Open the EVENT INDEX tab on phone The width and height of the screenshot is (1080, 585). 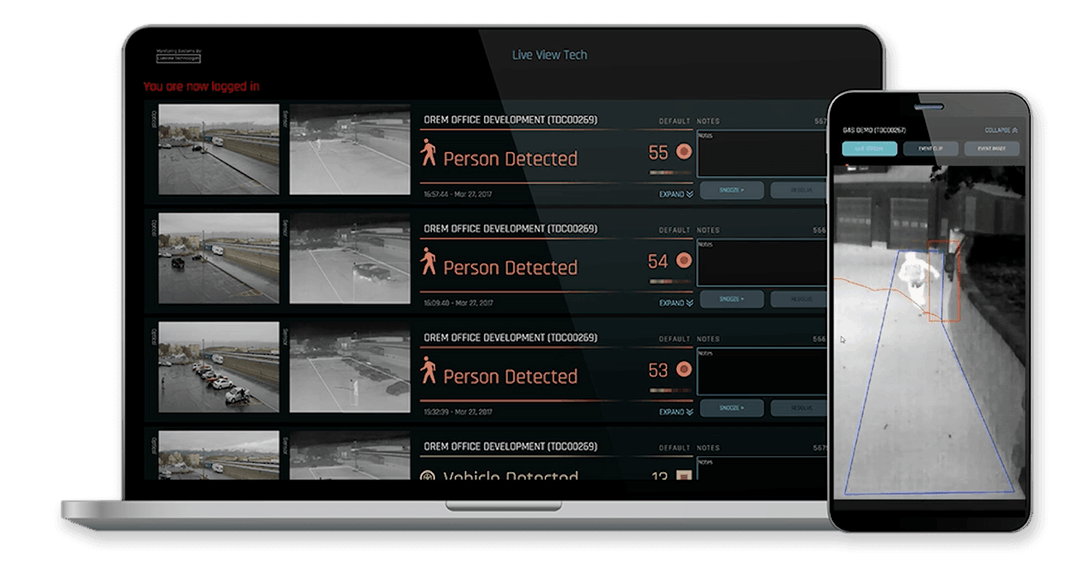pyautogui.click(x=993, y=148)
